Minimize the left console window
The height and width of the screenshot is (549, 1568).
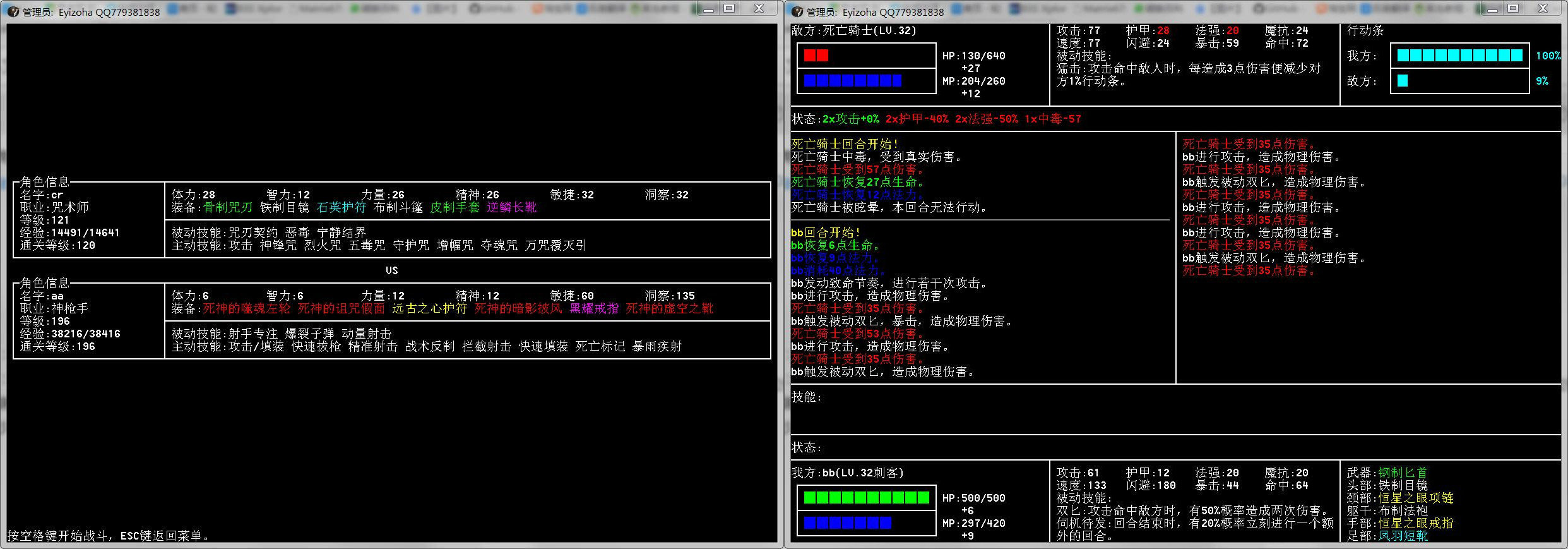click(x=708, y=9)
